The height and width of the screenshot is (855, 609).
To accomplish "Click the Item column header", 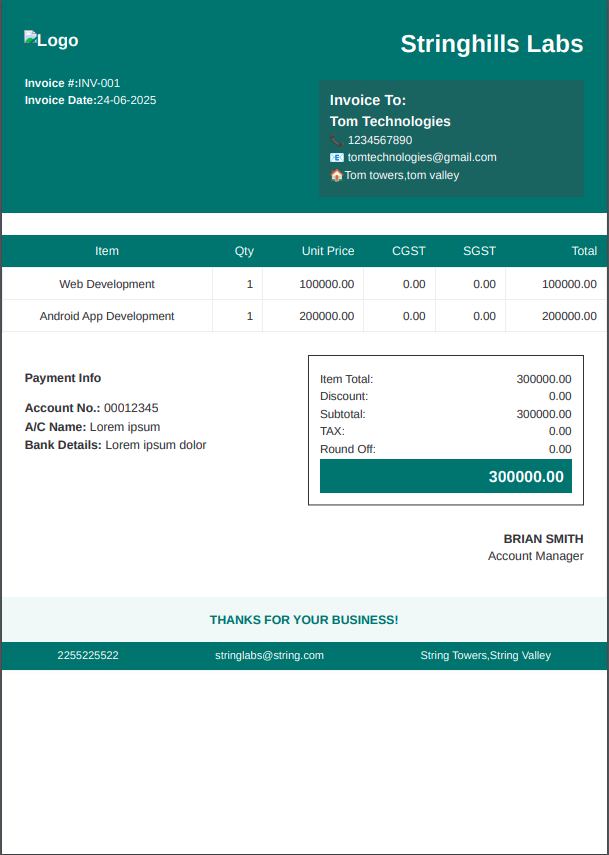I will coord(107,251).
